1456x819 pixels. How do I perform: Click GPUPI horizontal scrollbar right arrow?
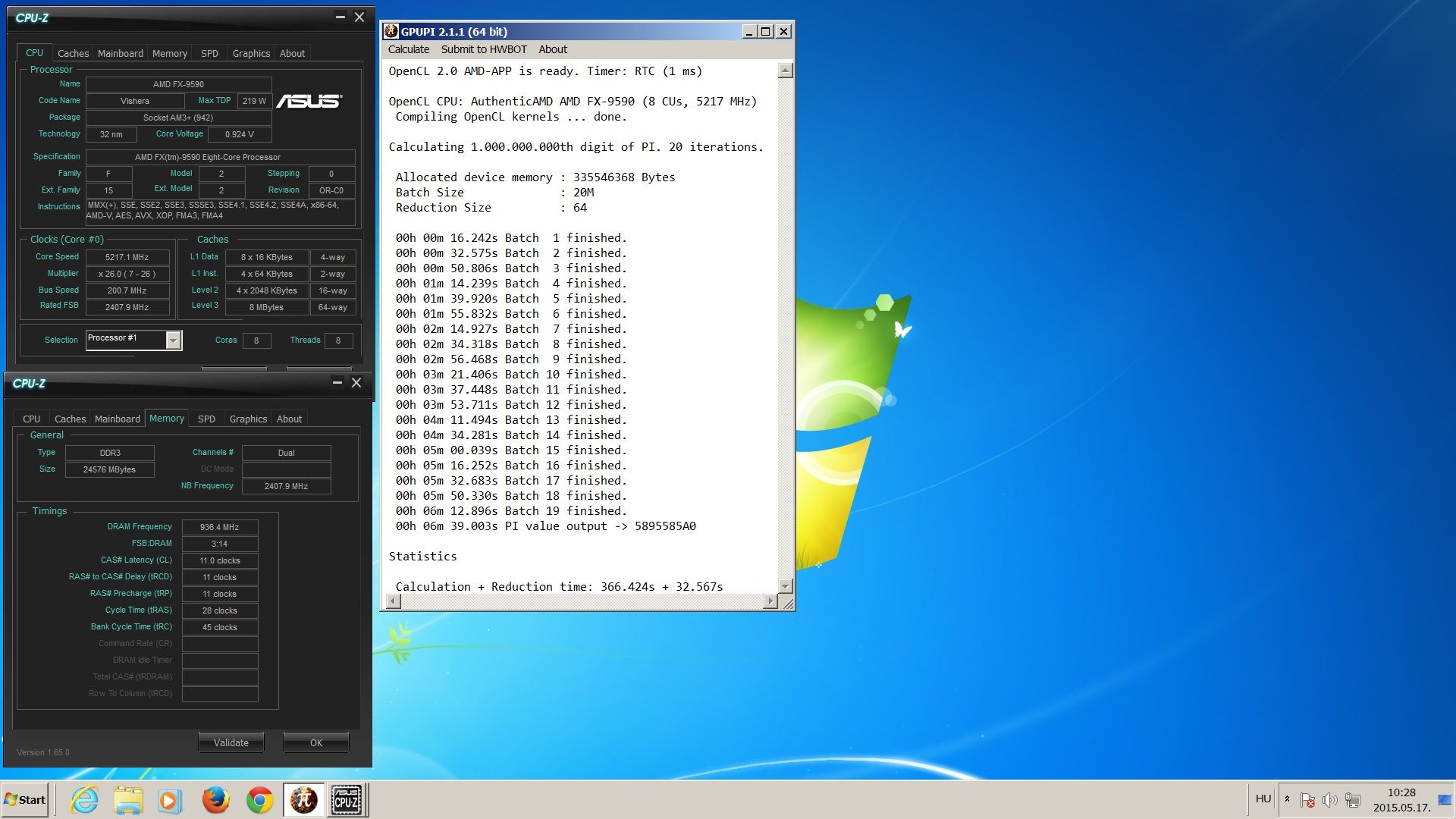pos(770,601)
